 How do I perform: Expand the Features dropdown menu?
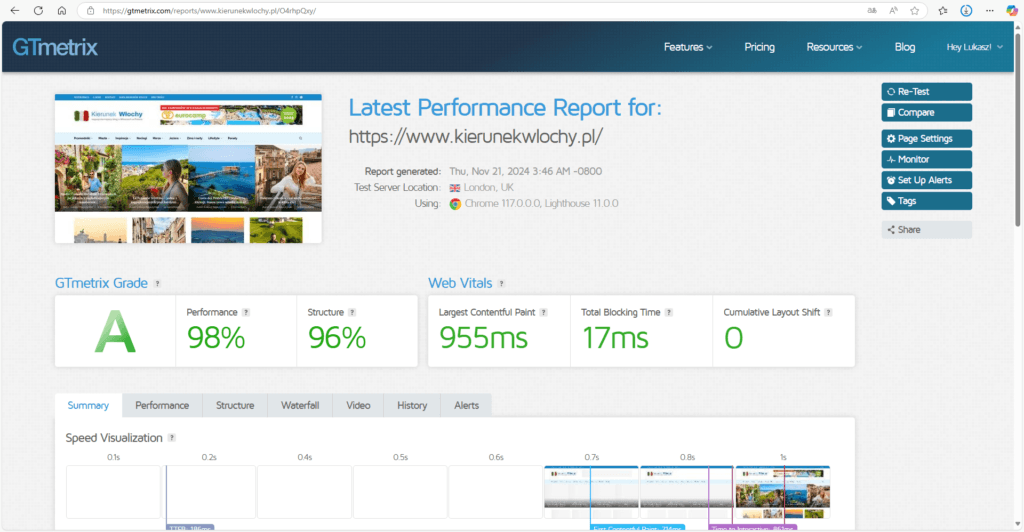pos(688,47)
